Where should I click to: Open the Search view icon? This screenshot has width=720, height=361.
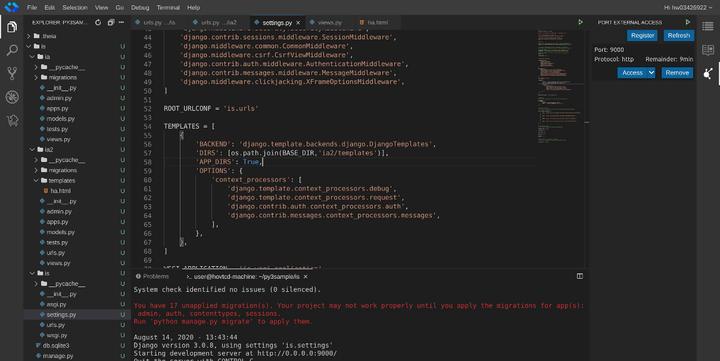coord(12,50)
